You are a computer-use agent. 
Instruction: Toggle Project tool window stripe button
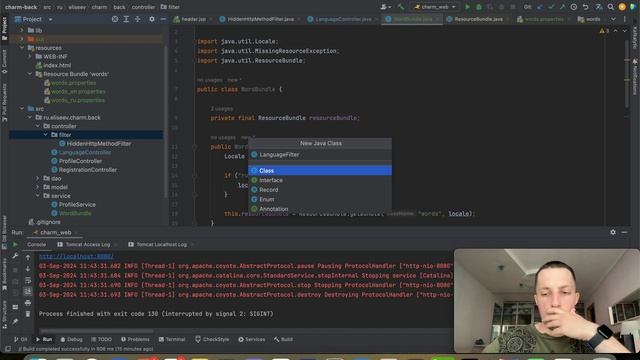coord(4,29)
